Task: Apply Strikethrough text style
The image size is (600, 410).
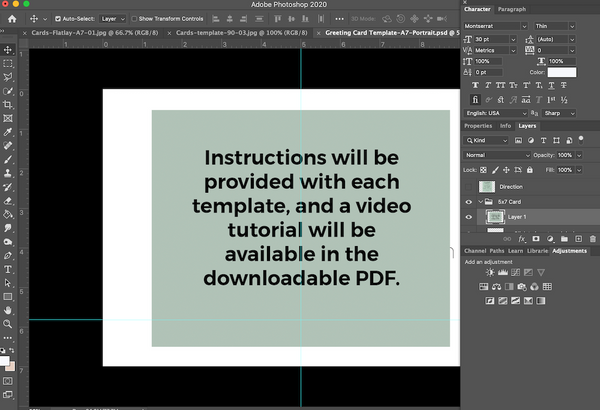Action: tap(564, 85)
